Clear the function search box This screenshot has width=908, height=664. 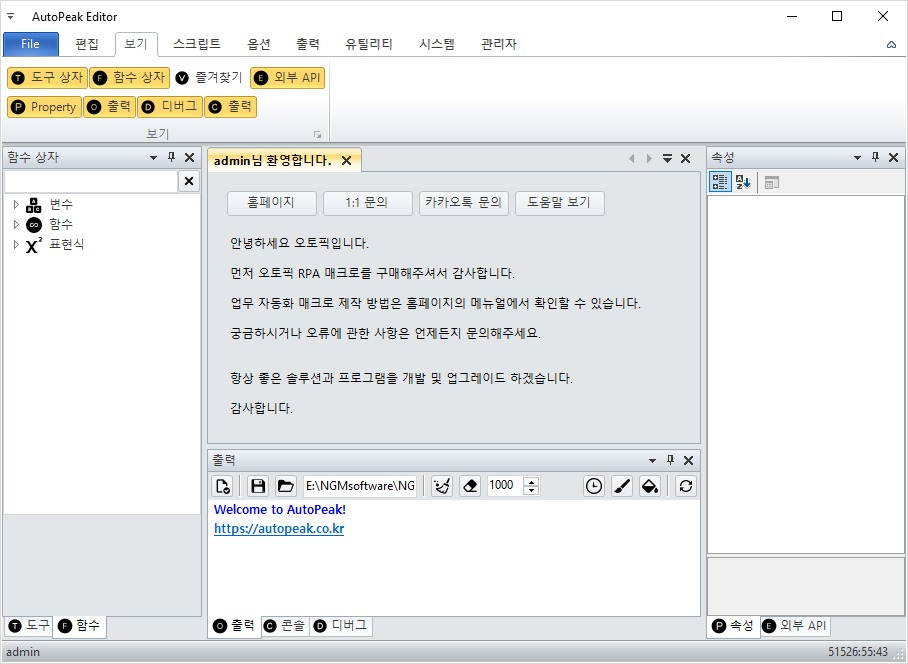189,181
